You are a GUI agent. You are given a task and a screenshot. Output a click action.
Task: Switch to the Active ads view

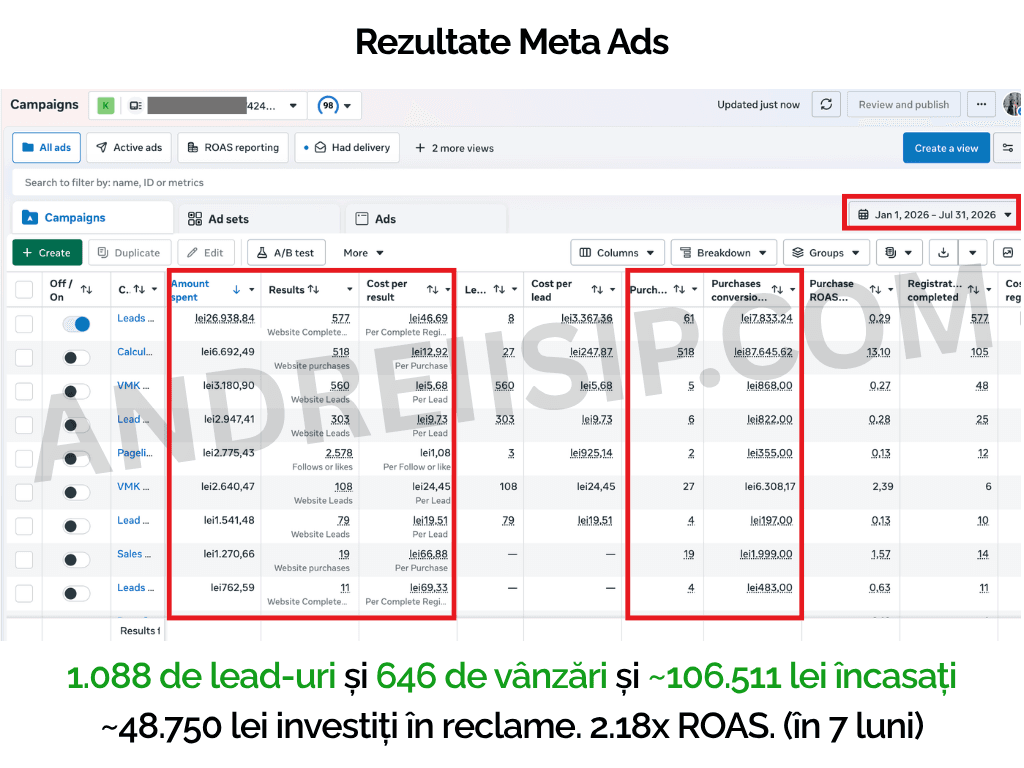129,148
